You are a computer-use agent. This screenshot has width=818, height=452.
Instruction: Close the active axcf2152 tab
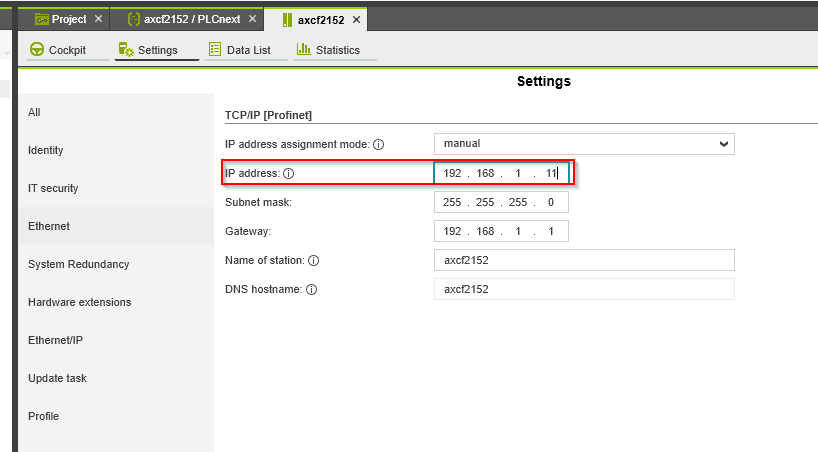click(356, 20)
